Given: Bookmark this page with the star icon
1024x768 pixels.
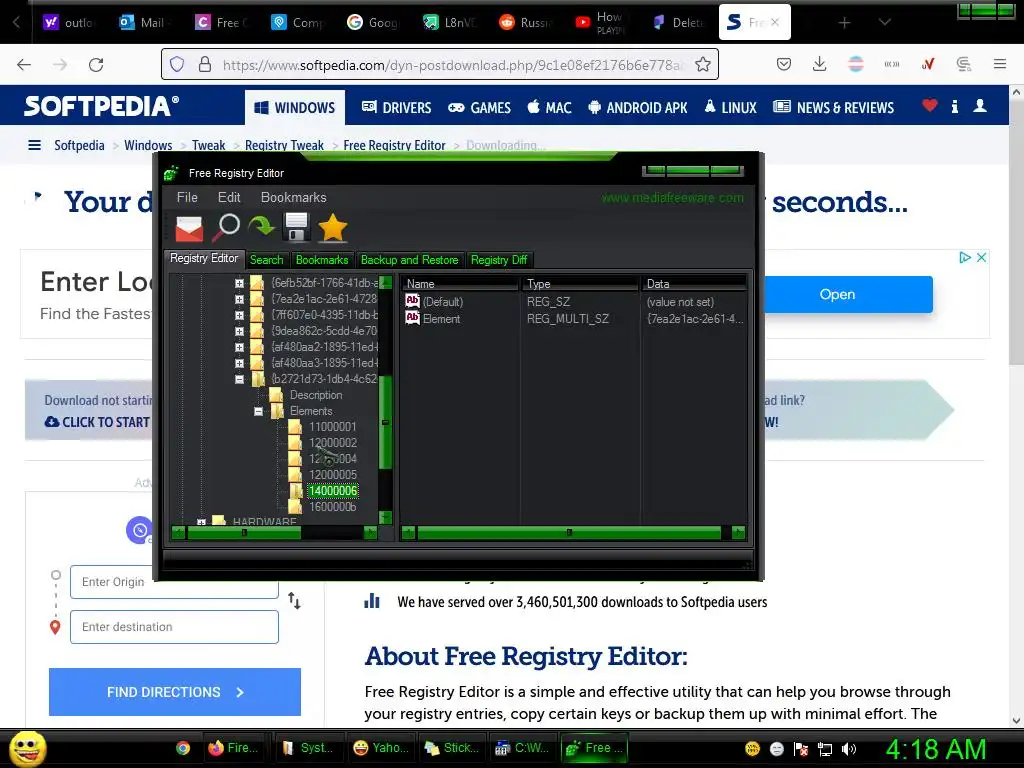Looking at the screenshot, I should tap(703, 64).
